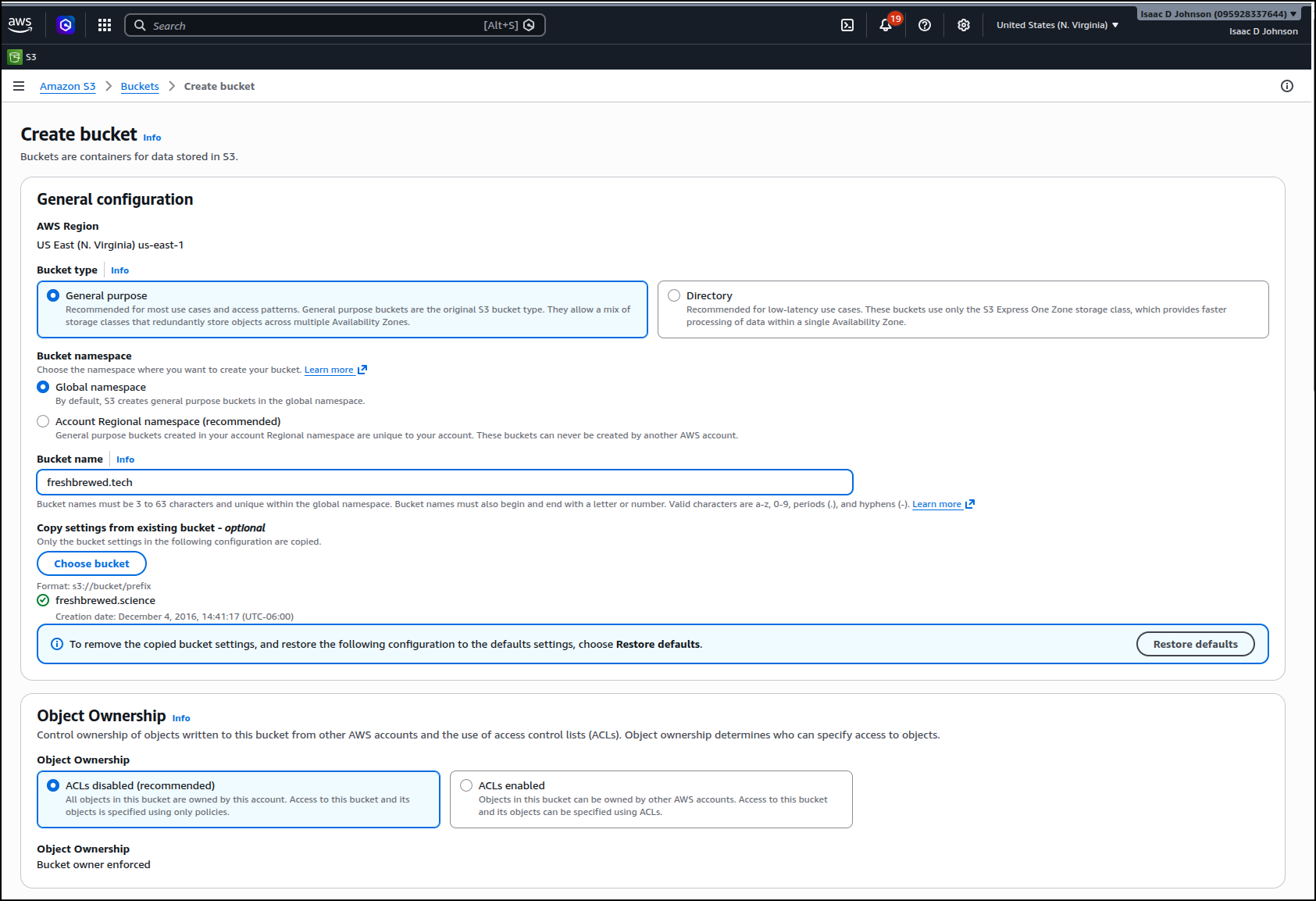The image size is (1316, 901).
Task: Focus the Bucket name input field
Action: 445,482
